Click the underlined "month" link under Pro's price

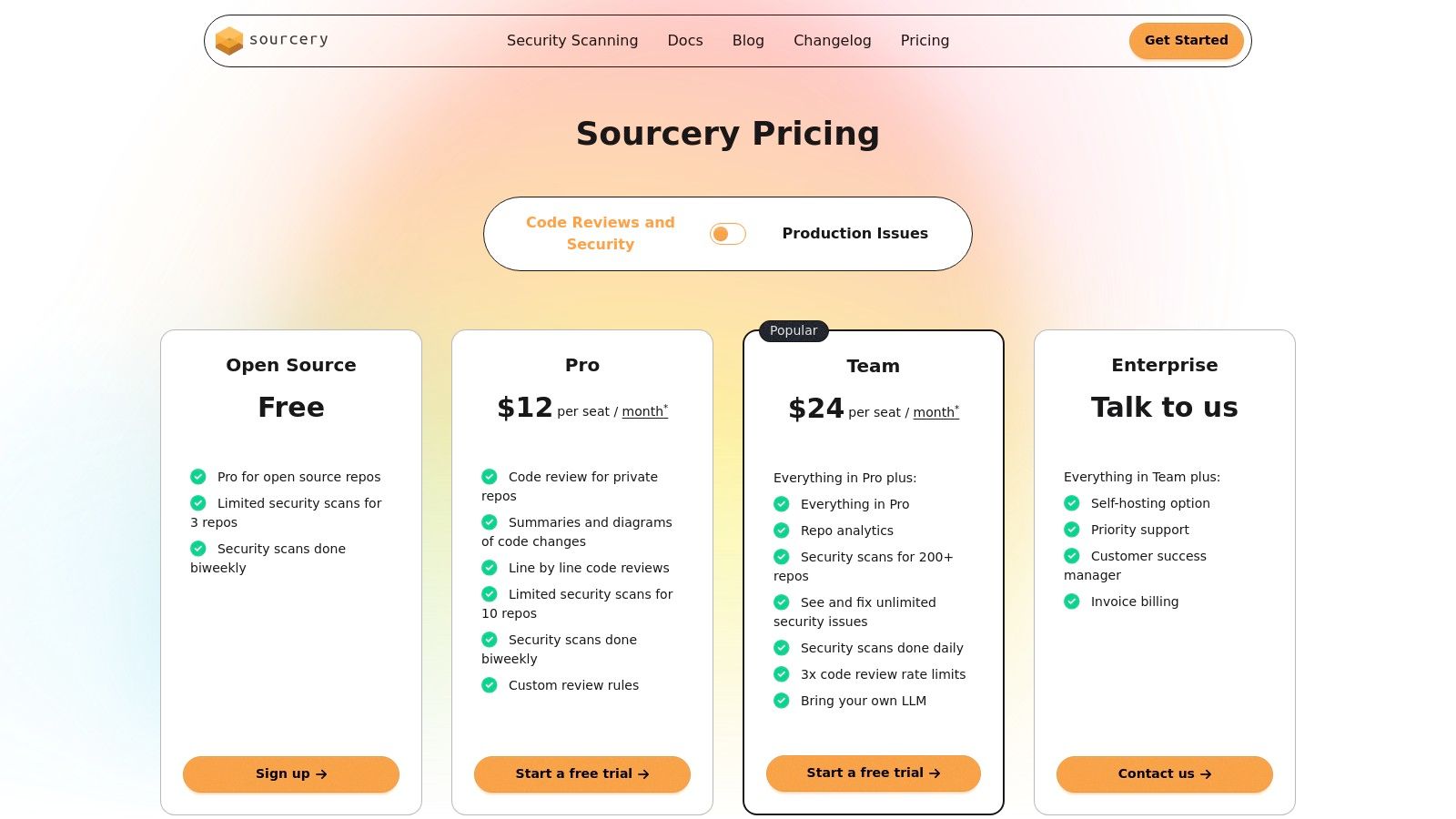click(642, 411)
